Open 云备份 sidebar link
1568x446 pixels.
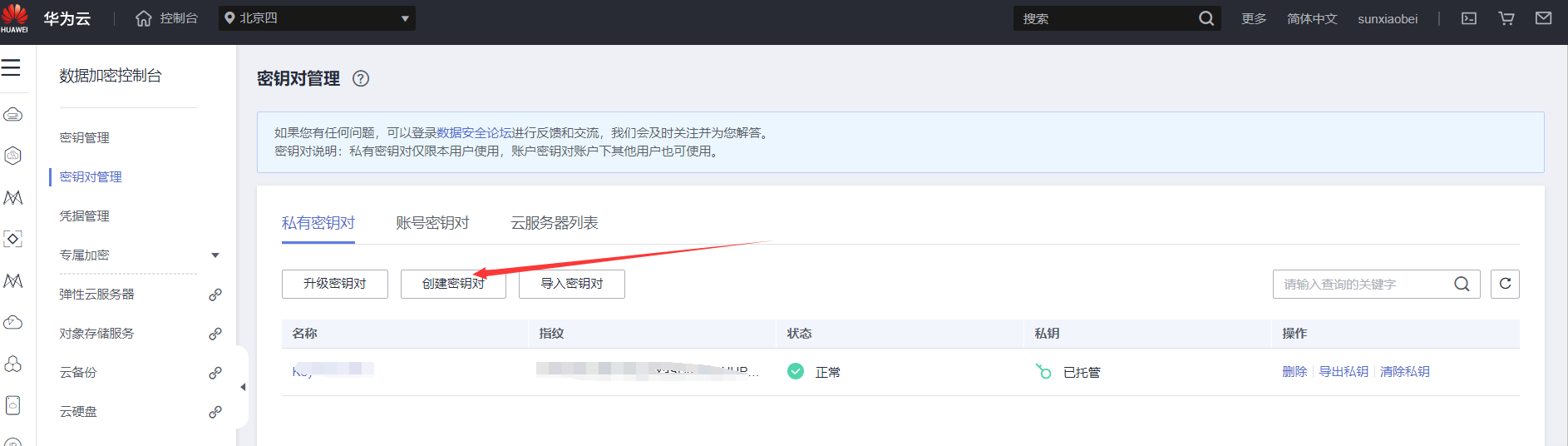78,373
